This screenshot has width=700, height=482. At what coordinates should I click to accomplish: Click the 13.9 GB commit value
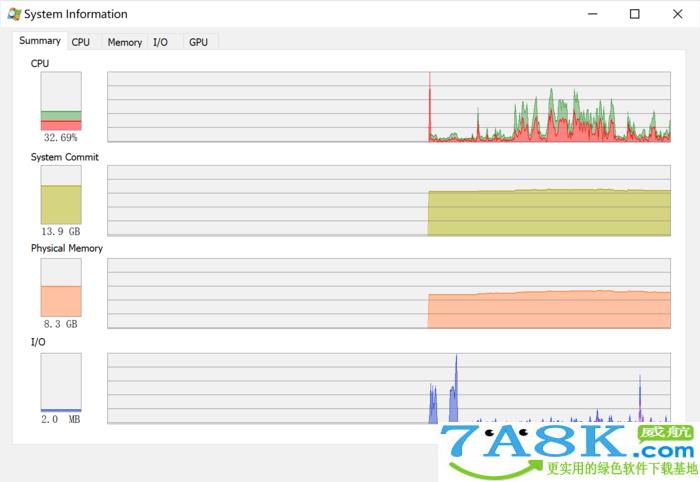(61, 231)
